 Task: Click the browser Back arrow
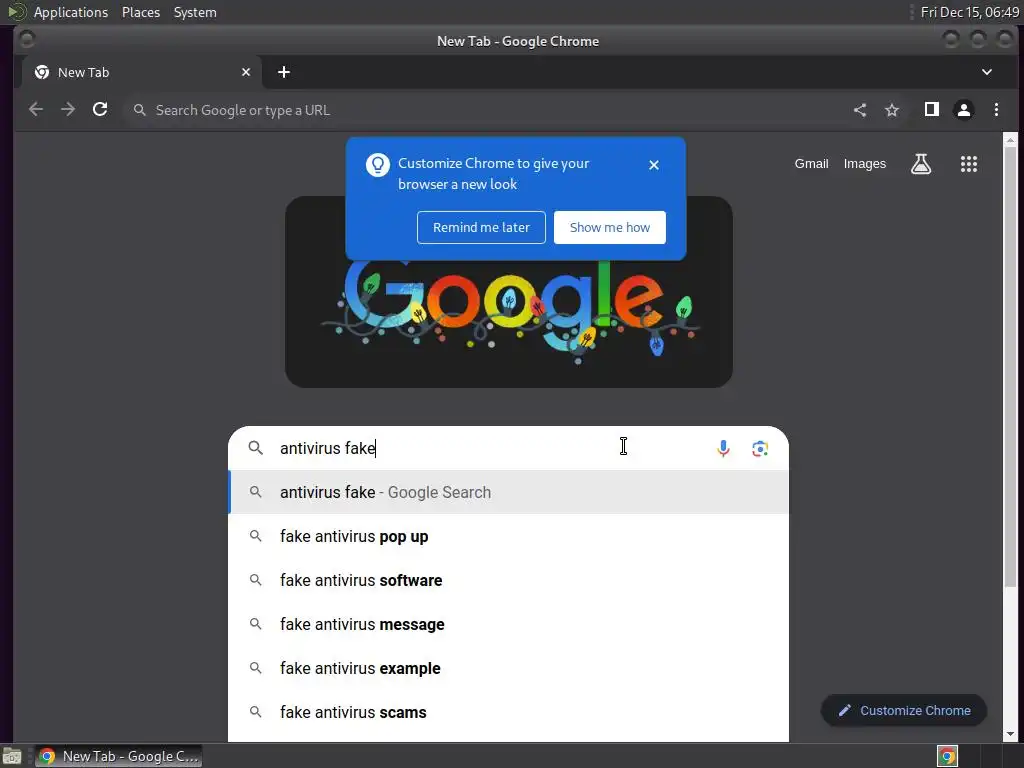[36, 110]
